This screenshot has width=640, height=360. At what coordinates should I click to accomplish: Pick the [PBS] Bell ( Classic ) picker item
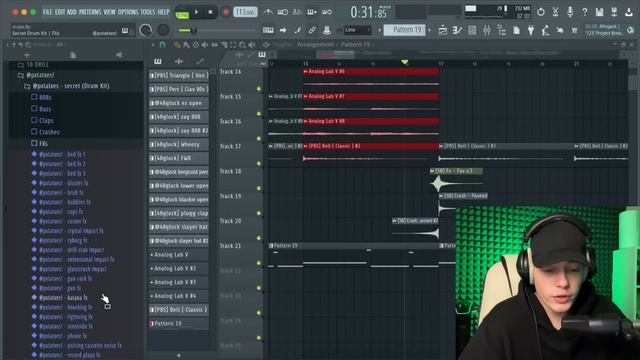179,309
